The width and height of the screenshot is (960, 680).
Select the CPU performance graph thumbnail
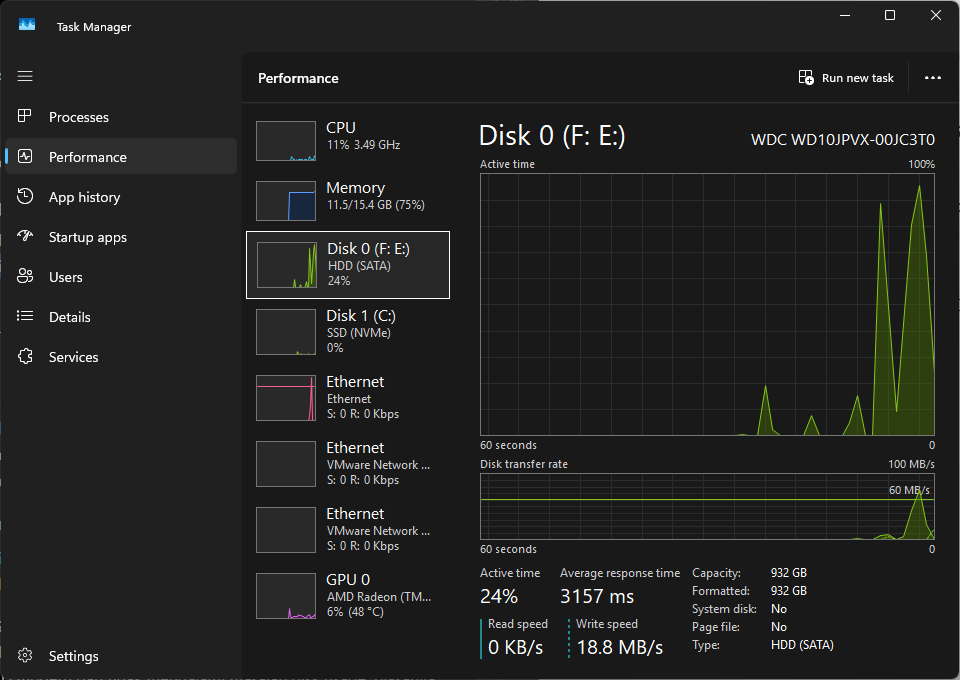pyautogui.click(x=286, y=141)
